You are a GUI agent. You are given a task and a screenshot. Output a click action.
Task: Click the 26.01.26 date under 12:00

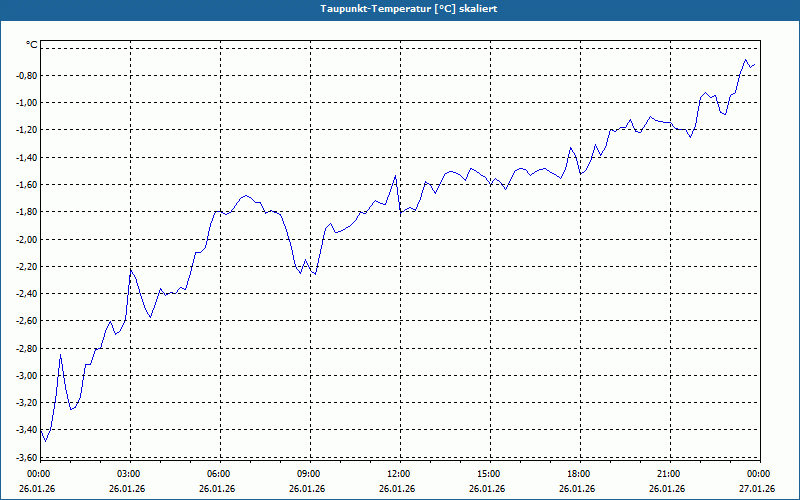pyautogui.click(x=397, y=488)
